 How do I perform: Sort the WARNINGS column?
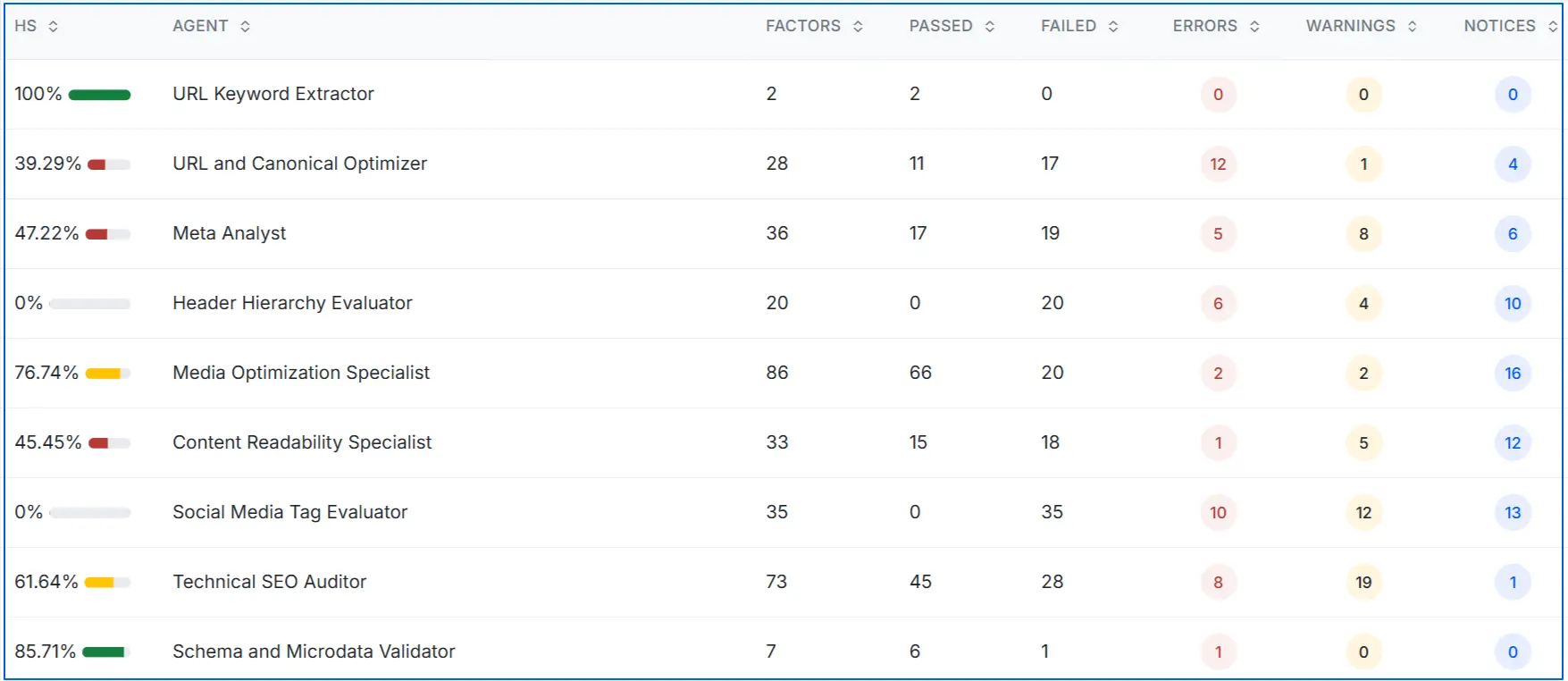pos(1413,26)
